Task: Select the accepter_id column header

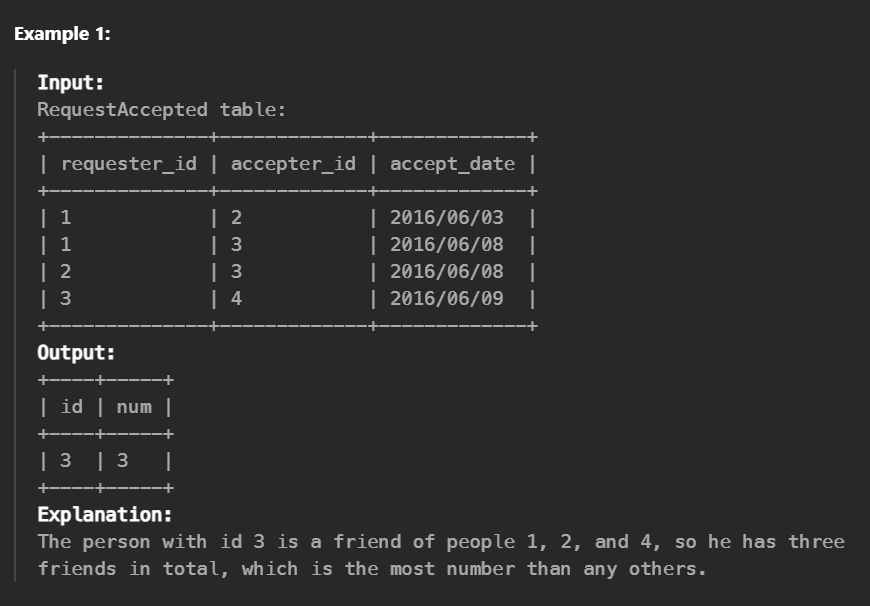Action: tap(293, 164)
